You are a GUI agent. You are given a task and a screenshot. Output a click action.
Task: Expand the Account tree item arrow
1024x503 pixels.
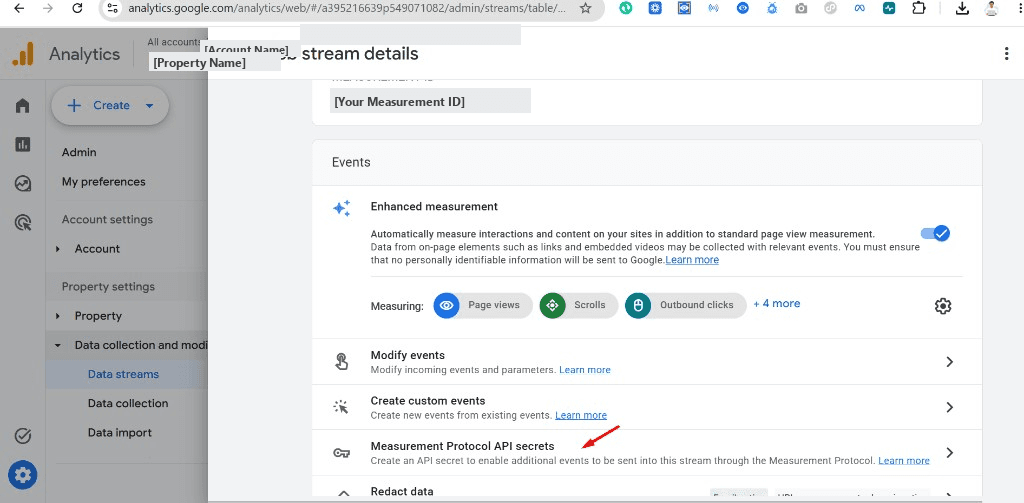pos(58,249)
